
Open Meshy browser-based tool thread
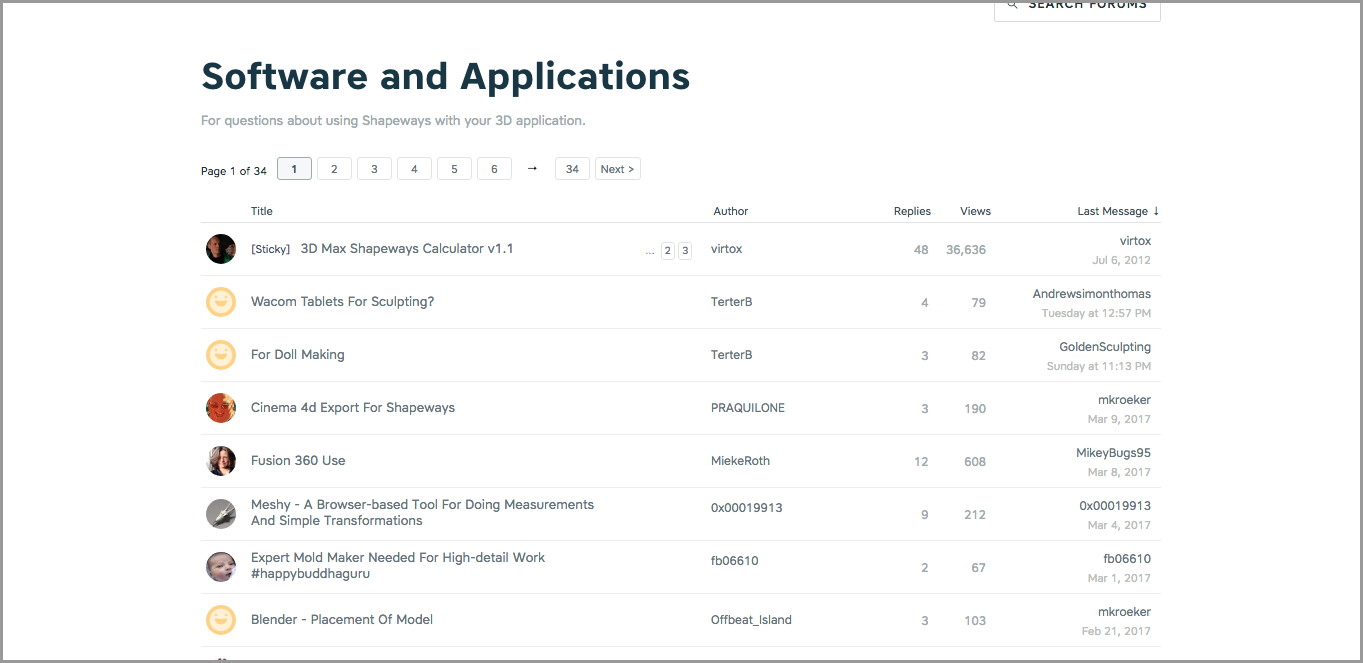tap(422, 512)
